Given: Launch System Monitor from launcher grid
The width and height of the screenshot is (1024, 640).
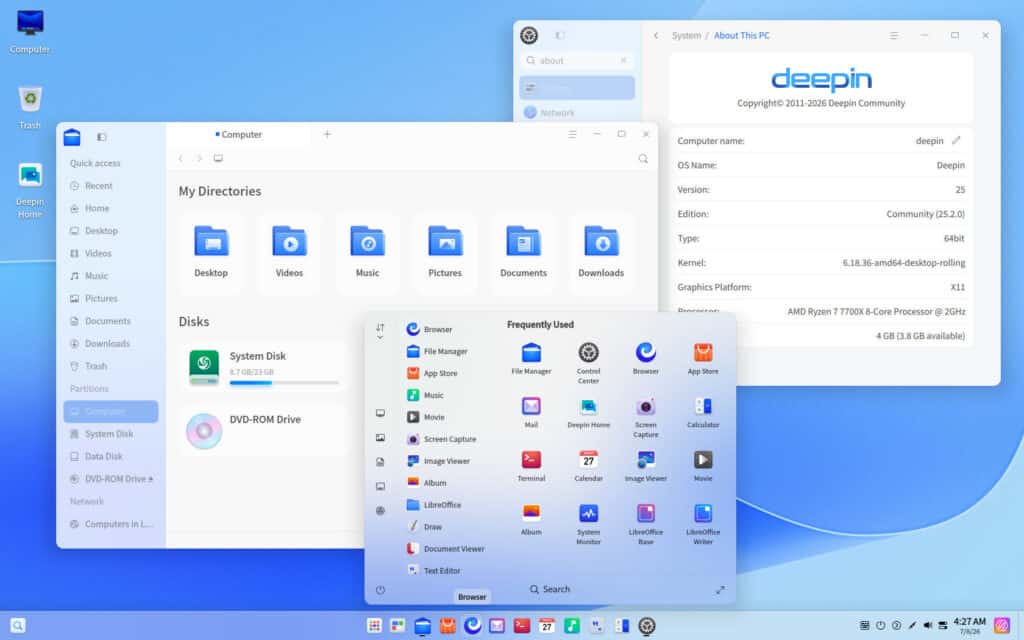Looking at the screenshot, I should (588, 523).
